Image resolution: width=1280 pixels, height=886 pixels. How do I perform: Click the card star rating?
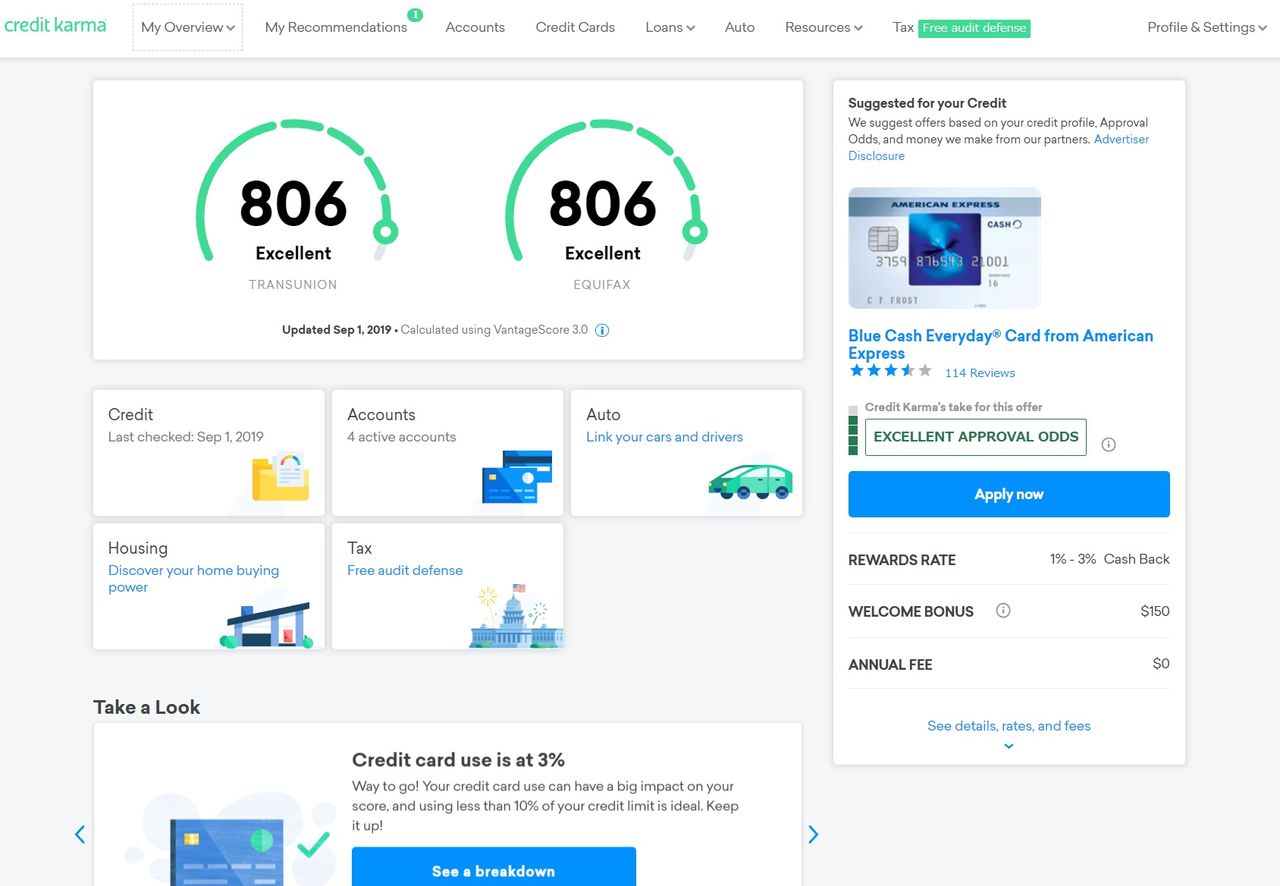tap(890, 371)
